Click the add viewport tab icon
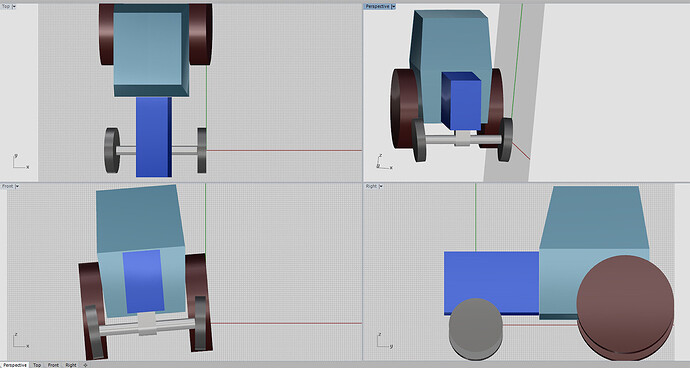This screenshot has width=690, height=368. pos(85,365)
